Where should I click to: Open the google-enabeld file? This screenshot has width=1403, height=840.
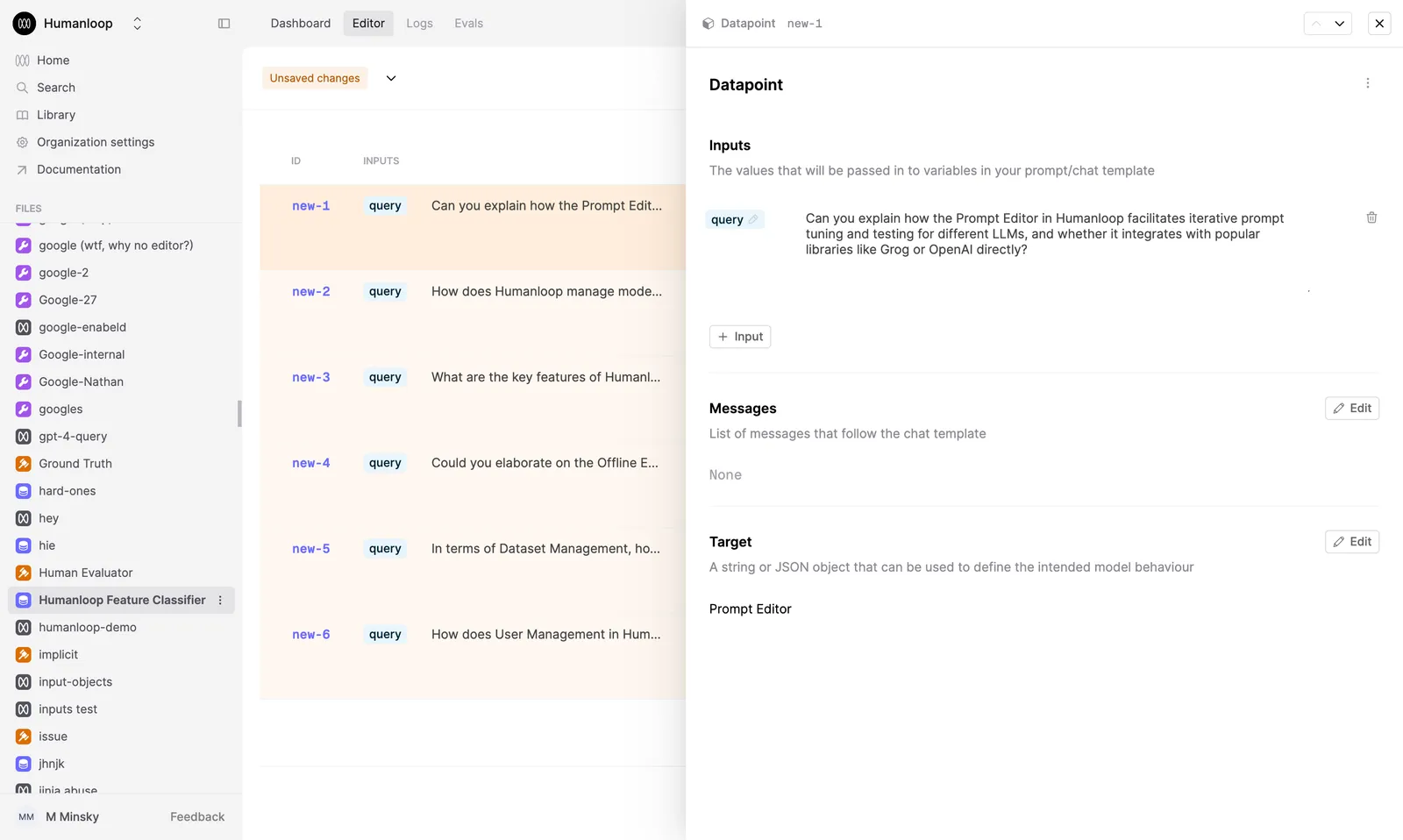(x=82, y=328)
